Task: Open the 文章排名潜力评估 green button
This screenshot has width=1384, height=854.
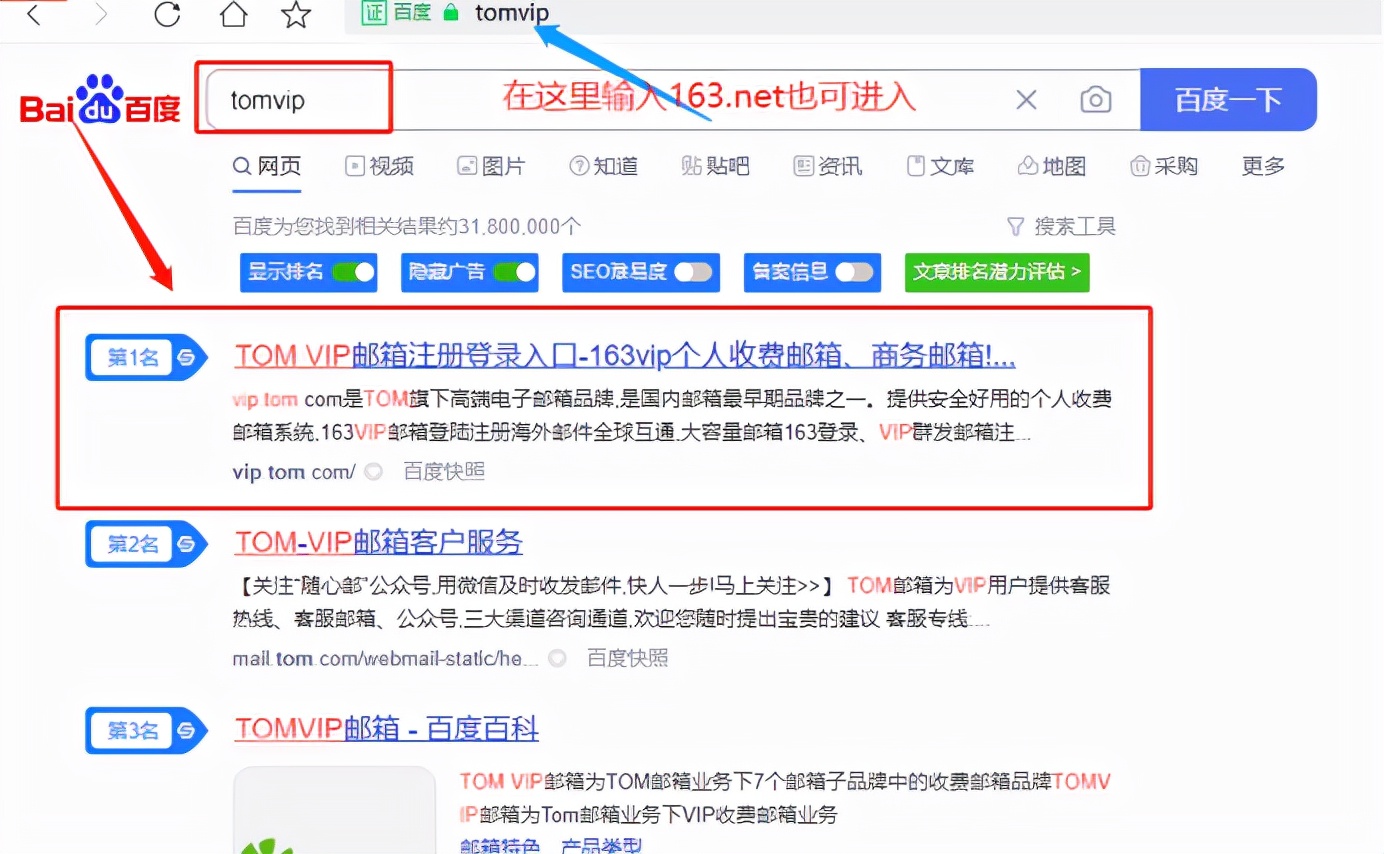Action: coord(996,272)
